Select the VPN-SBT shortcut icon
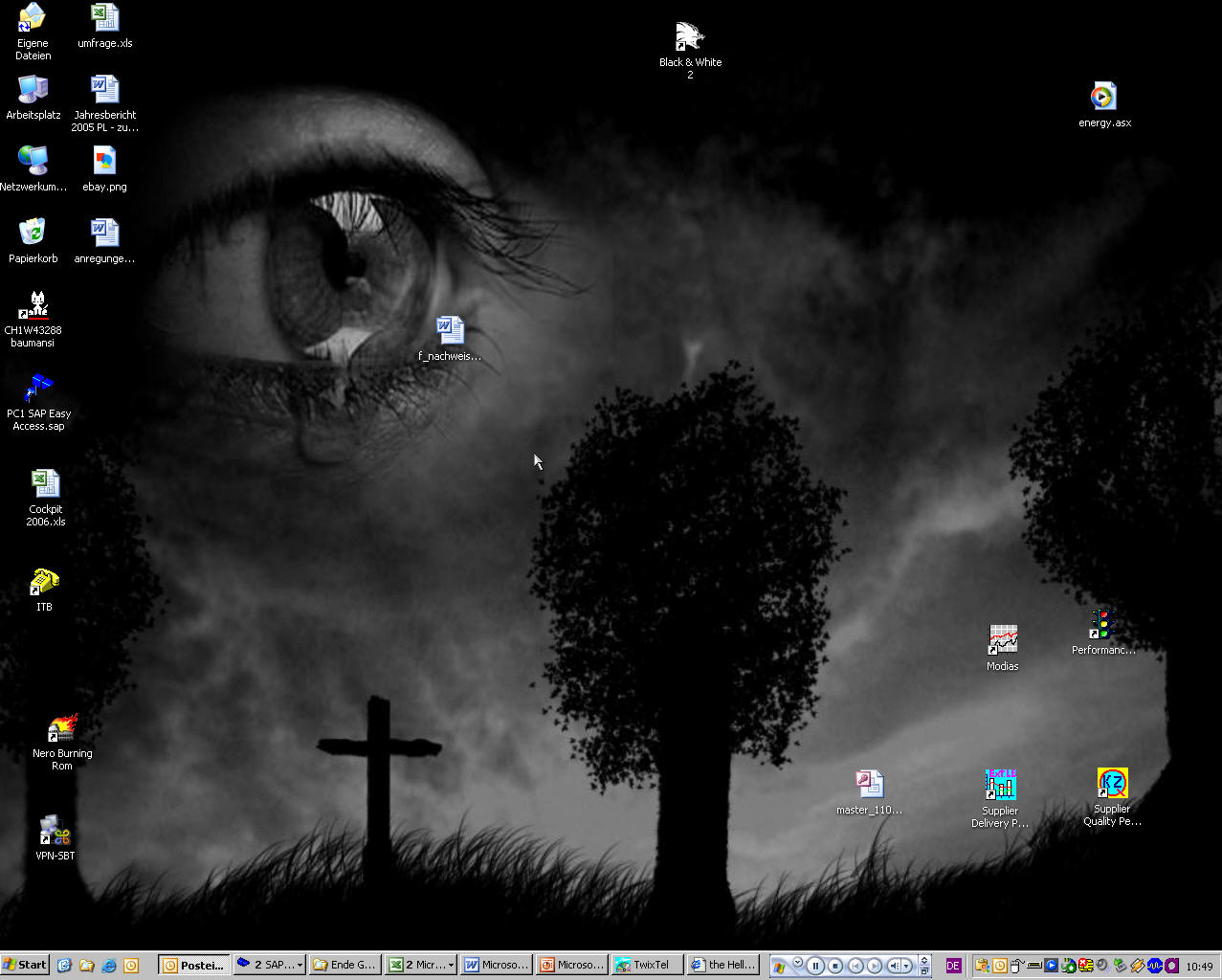1222x980 pixels. 54,831
